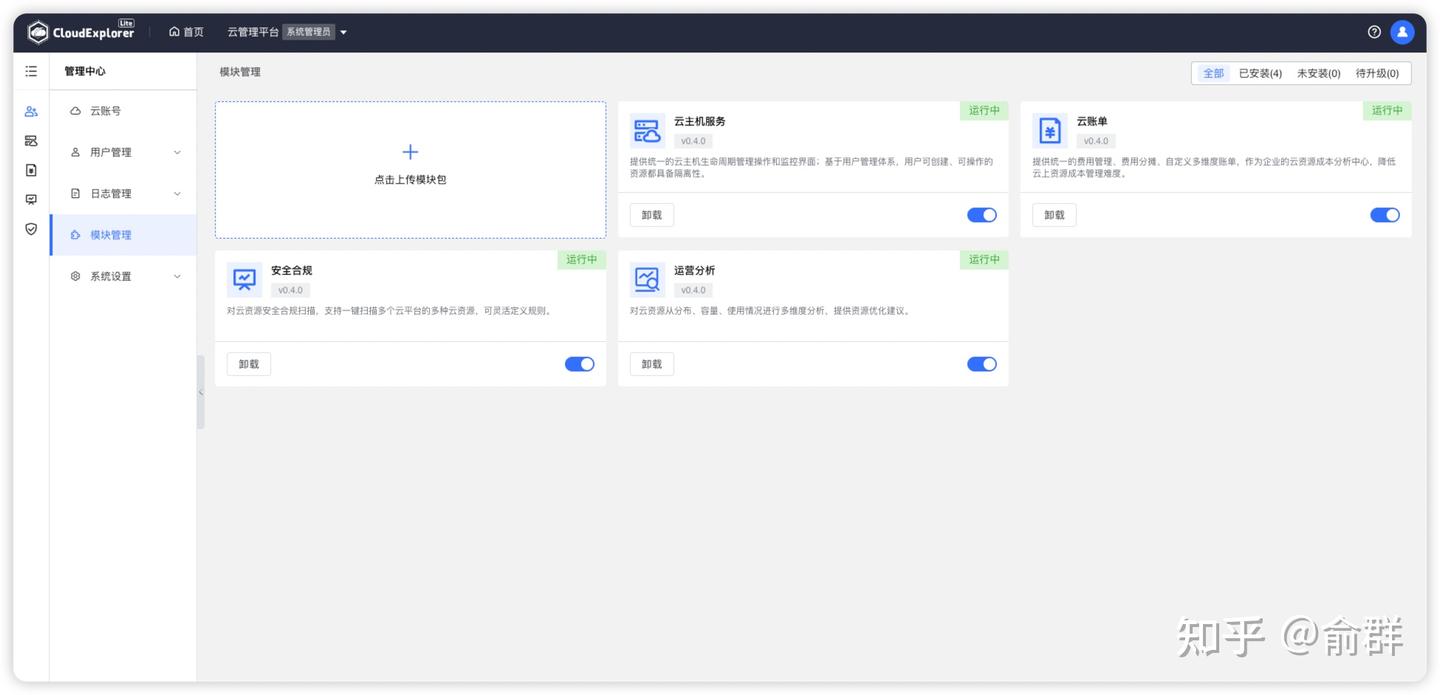Toggle the hamburger menu icon in sidebar
Viewport: 1440px width, 695px height.
(31, 71)
